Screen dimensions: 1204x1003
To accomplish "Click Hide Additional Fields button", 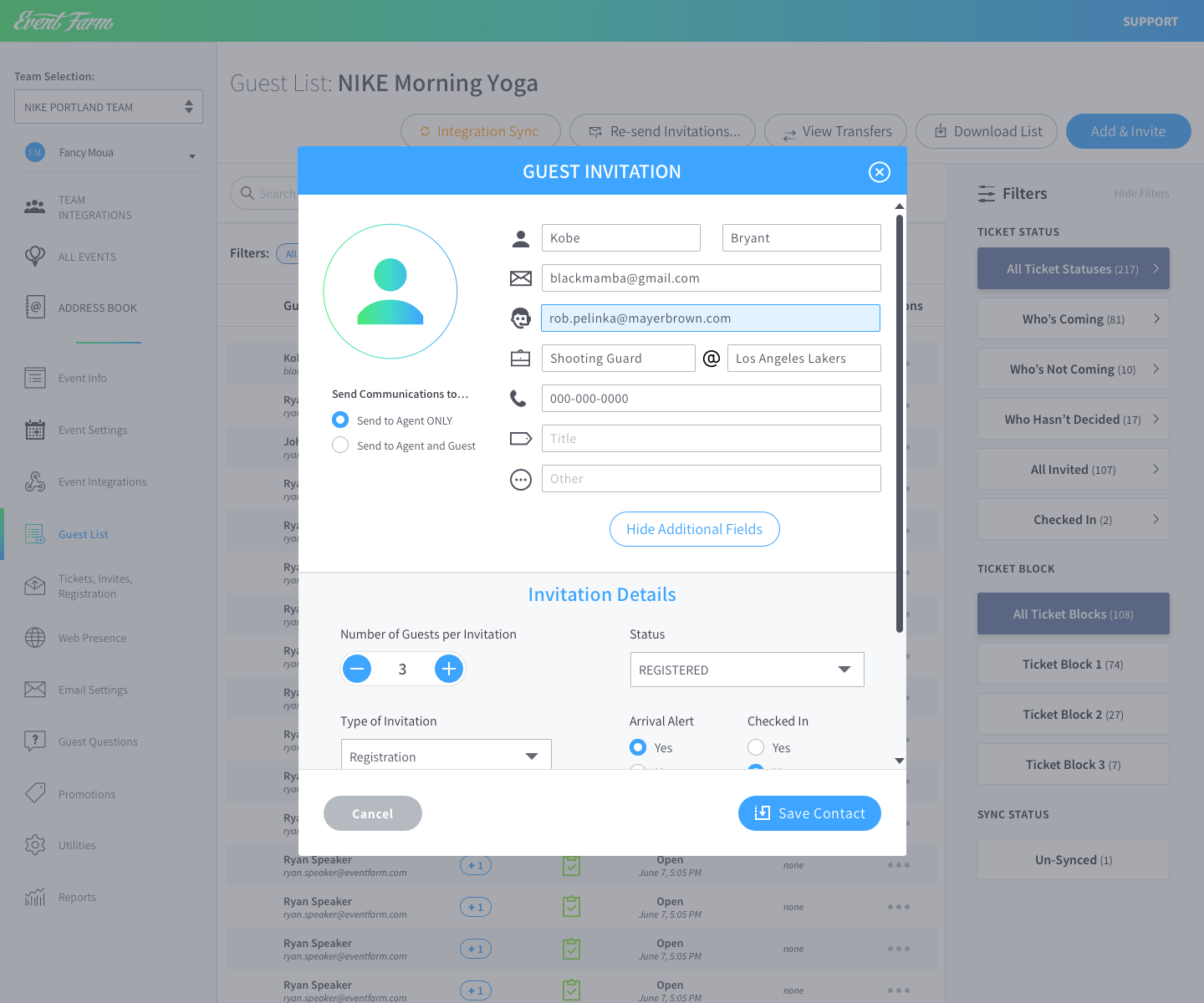I will [695, 529].
